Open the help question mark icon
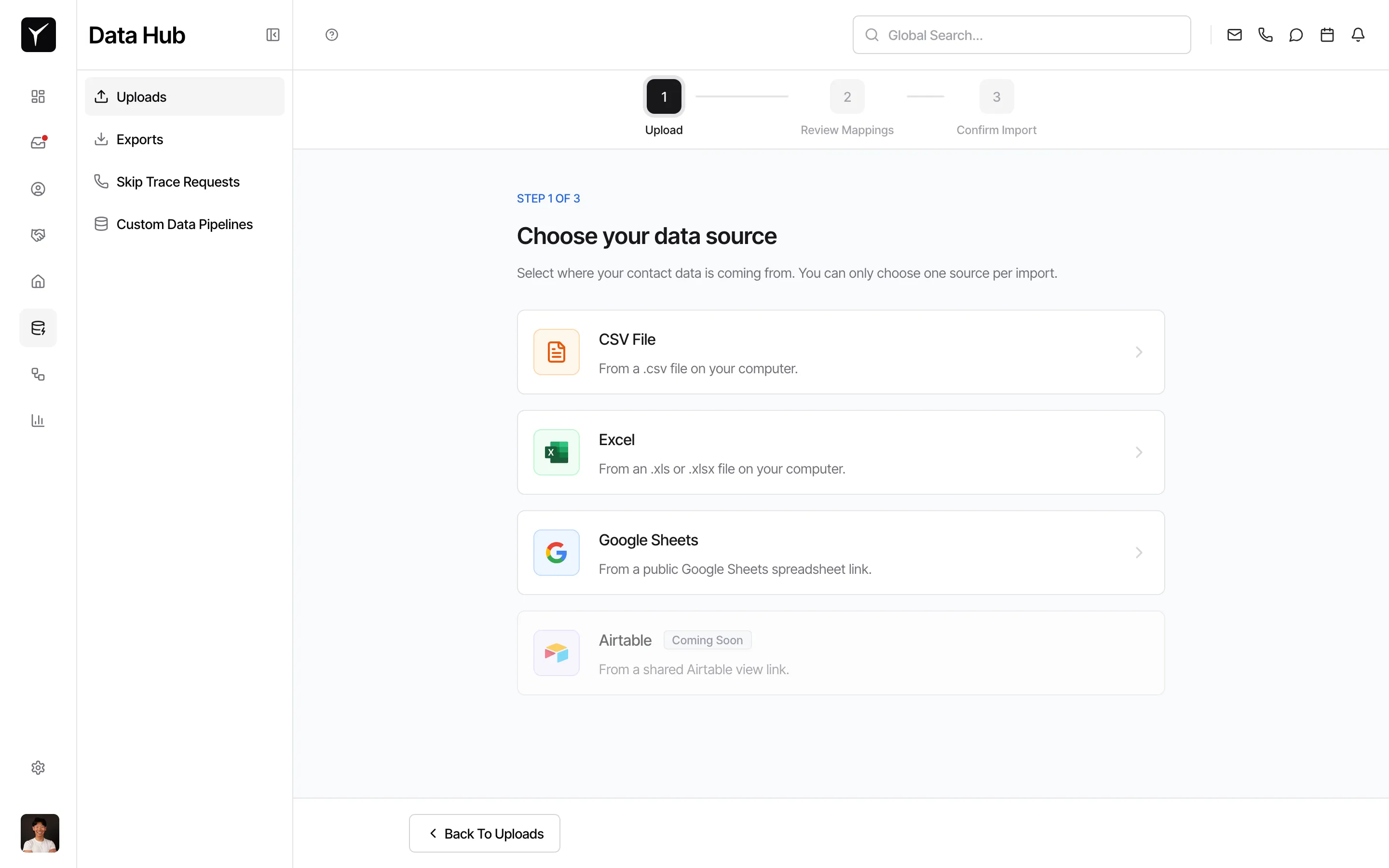Screen dimensions: 1389x868 click(x=332, y=35)
